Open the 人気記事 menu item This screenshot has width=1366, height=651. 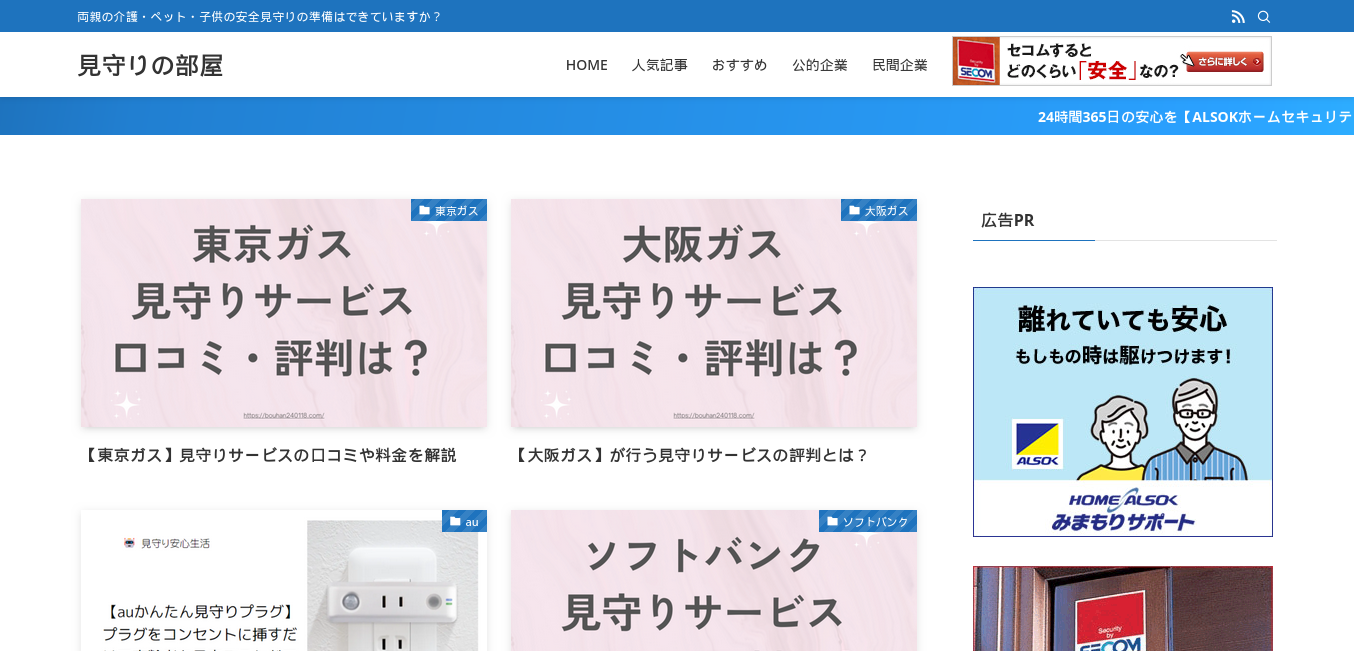tap(660, 65)
